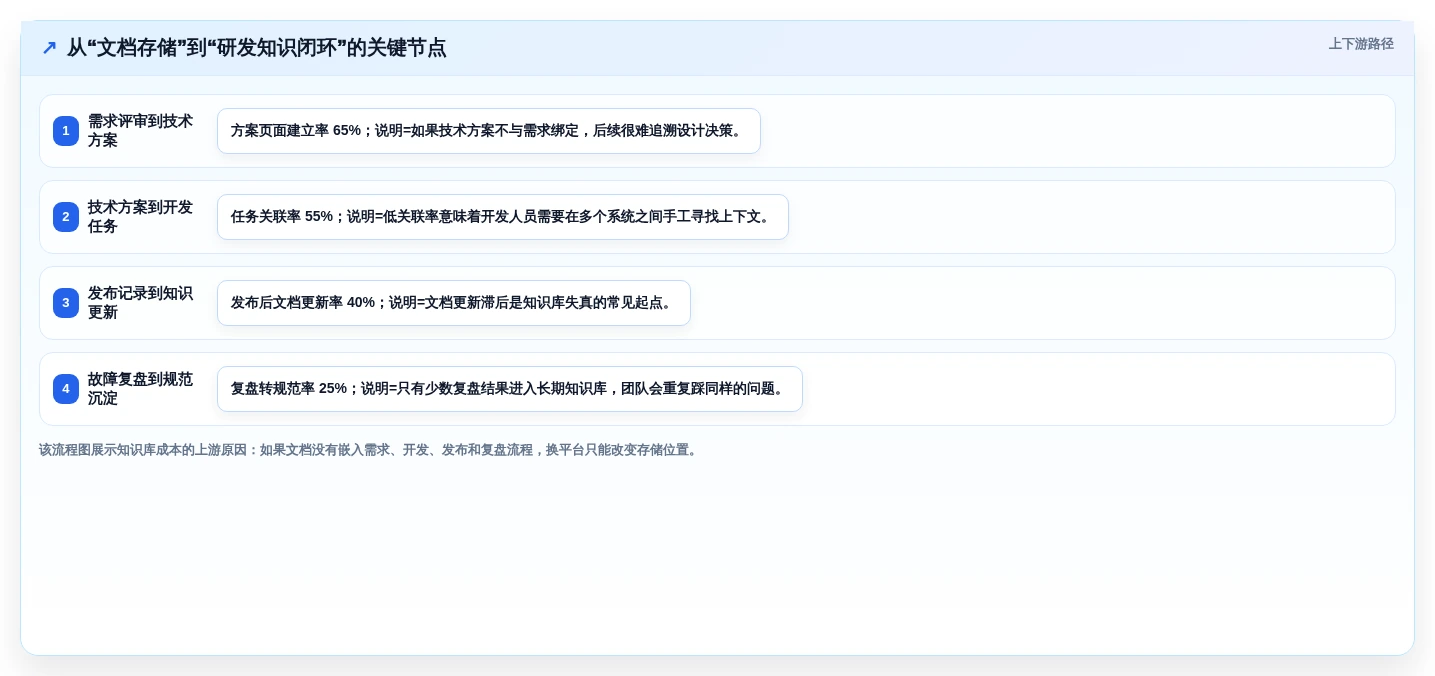Click the 方案页面建立率 65% description box
This screenshot has width=1435, height=676.
489,131
